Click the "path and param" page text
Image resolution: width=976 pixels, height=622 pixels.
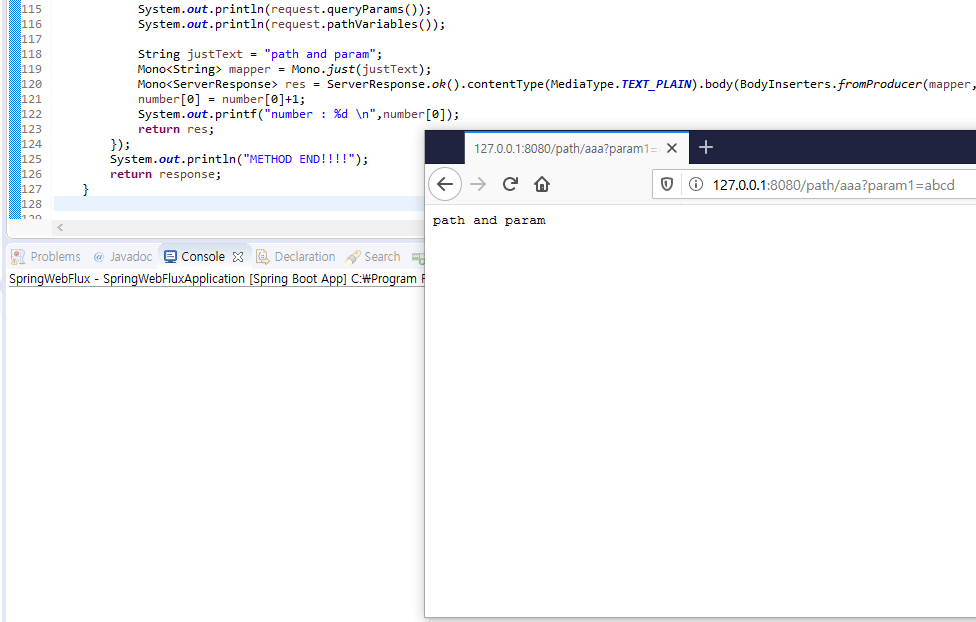(x=489, y=220)
